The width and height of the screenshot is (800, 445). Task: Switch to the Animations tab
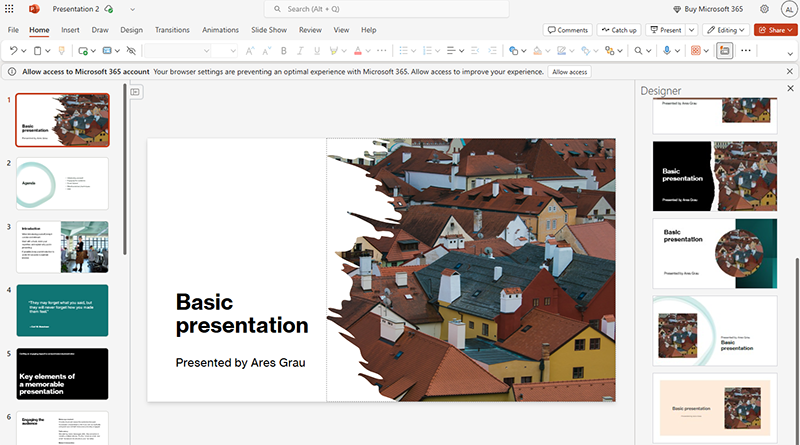tap(220, 30)
